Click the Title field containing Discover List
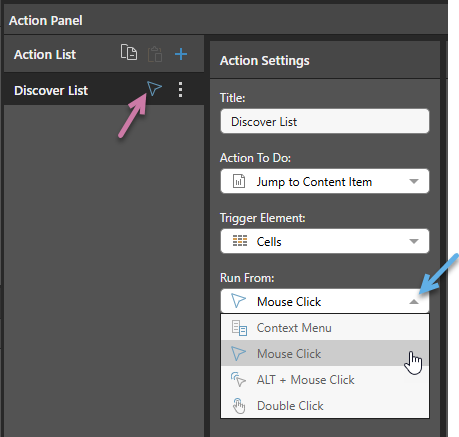 click(325, 121)
